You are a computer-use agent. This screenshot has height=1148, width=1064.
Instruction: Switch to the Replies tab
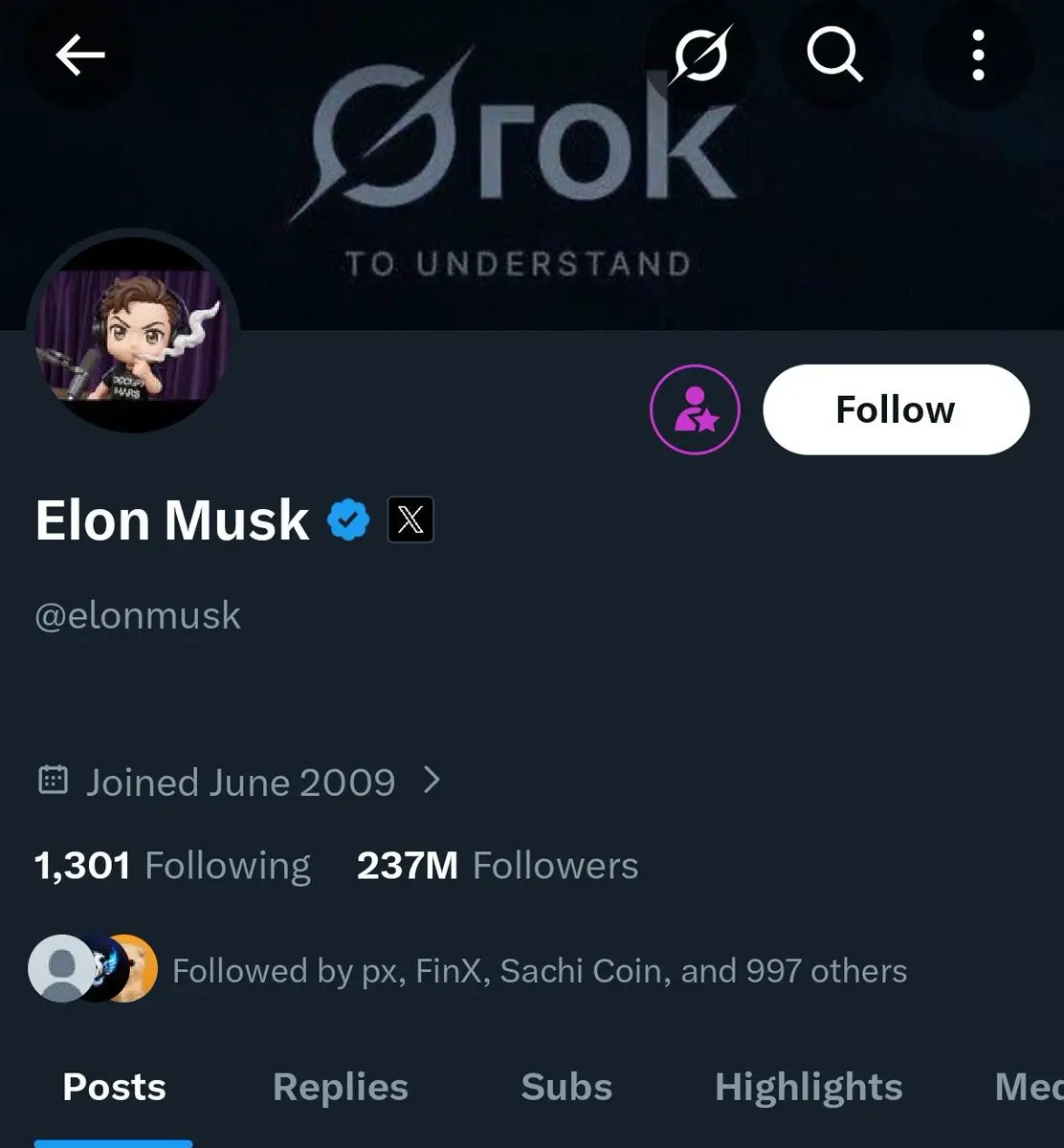coord(341,1088)
